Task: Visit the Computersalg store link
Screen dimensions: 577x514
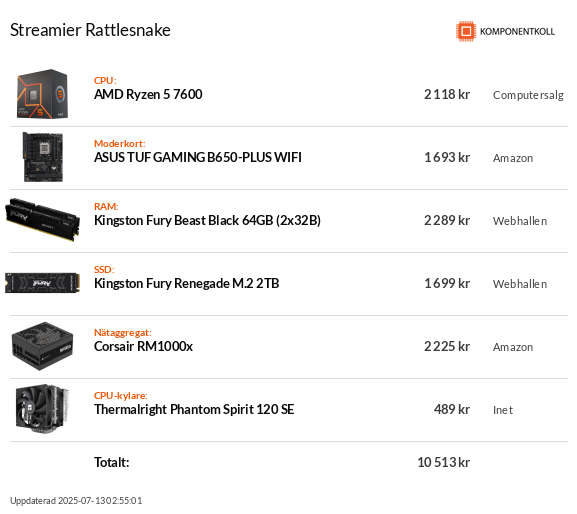Action: coord(528,95)
